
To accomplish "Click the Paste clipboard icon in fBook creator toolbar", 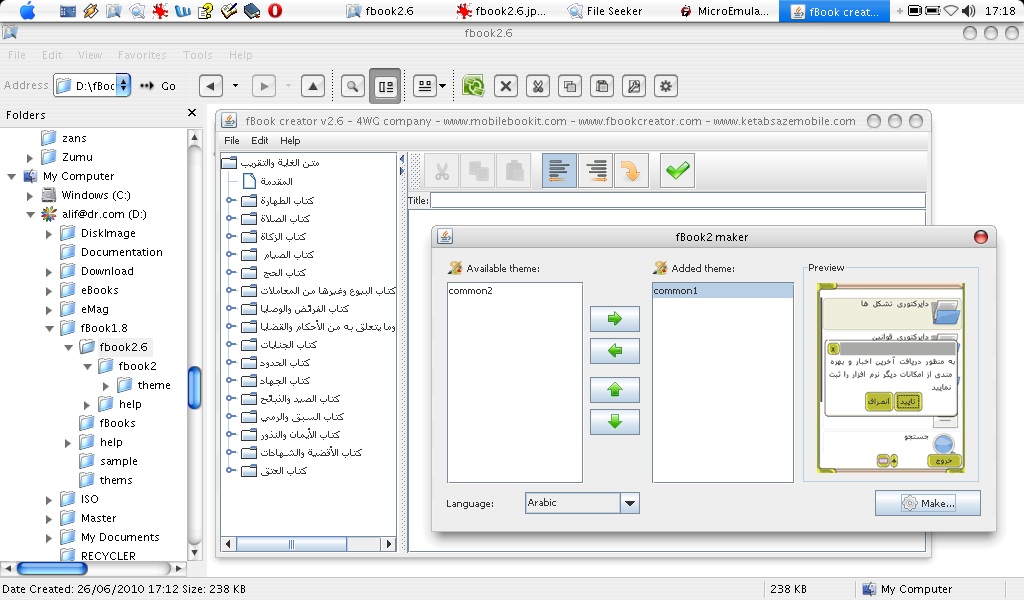I will 515,171.
